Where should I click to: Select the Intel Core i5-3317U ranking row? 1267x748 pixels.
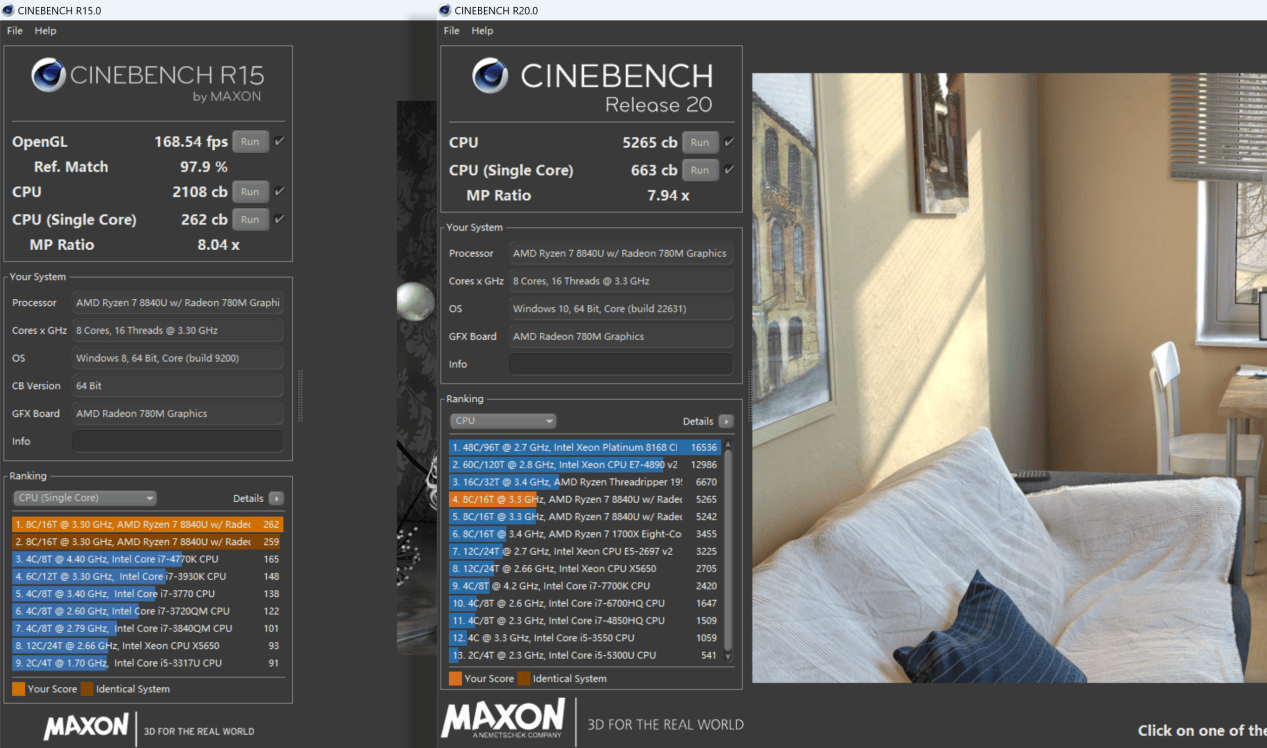tap(148, 663)
